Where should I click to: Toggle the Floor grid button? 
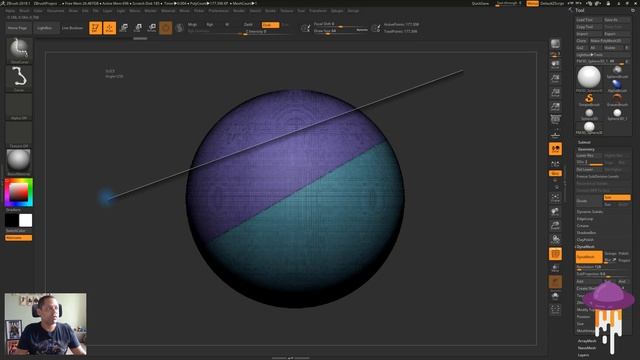(x=555, y=134)
